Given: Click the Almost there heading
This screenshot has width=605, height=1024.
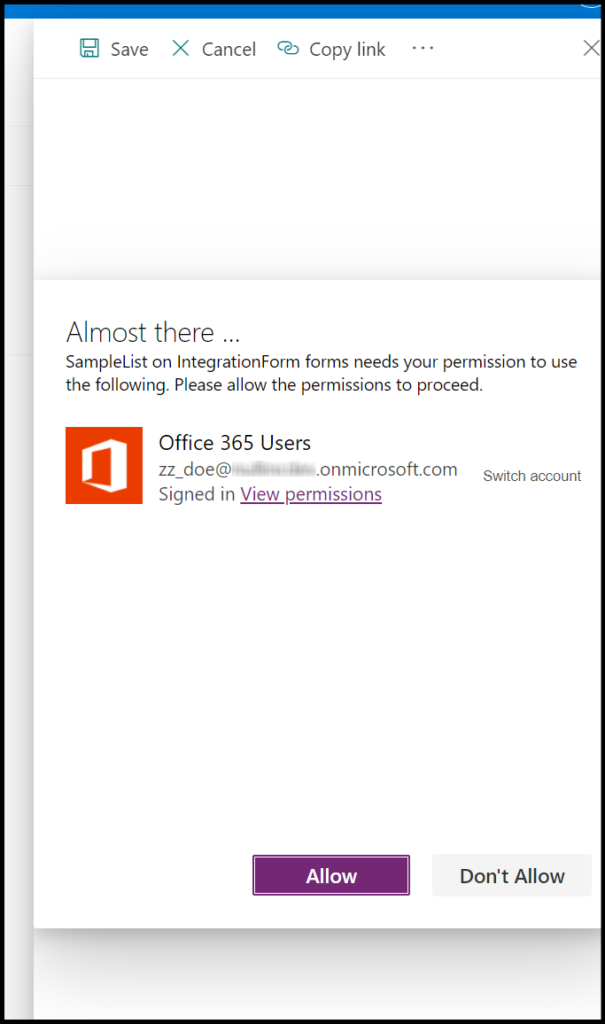Looking at the screenshot, I should pyautogui.click(x=153, y=332).
